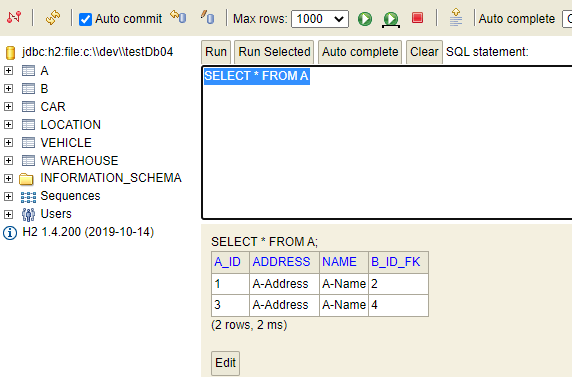
Task: Click the table icon for WAREHOUSE
Action: click(x=28, y=160)
